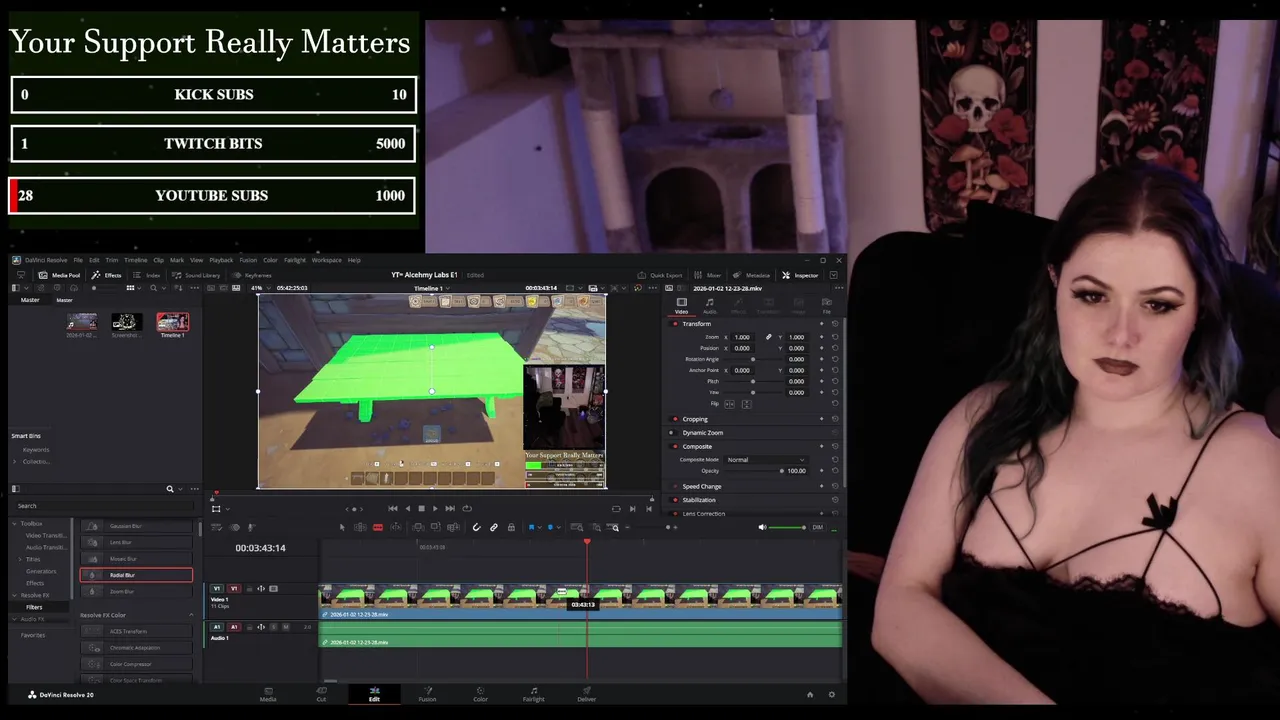Image resolution: width=1280 pixels, height=720 pixels.
Task: Switch to the Deliver page
Action: [x=586, y=693]
